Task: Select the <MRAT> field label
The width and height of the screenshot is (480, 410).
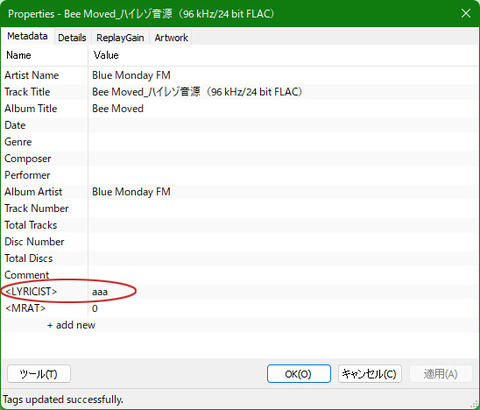Action: click(x=25, y=308)
